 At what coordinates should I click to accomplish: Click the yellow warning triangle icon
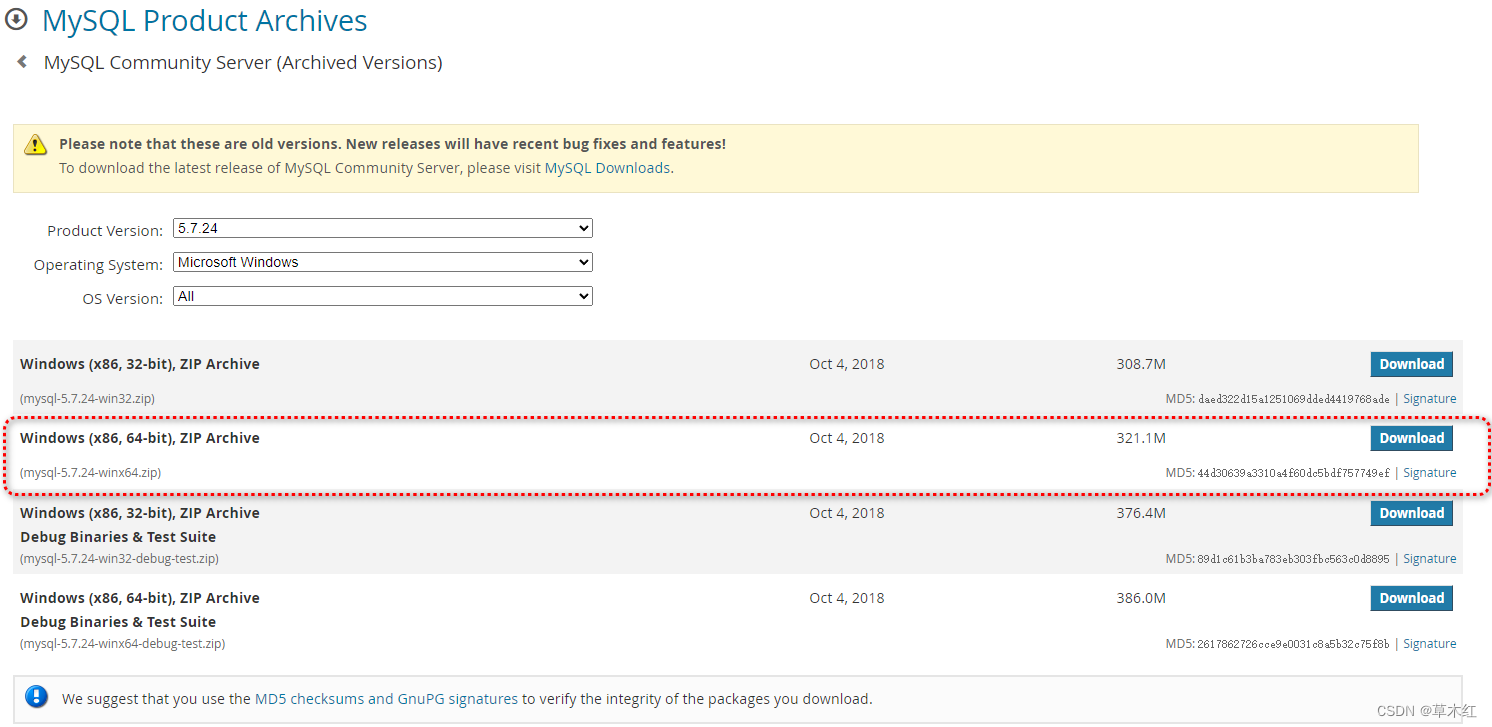point(36,144)
